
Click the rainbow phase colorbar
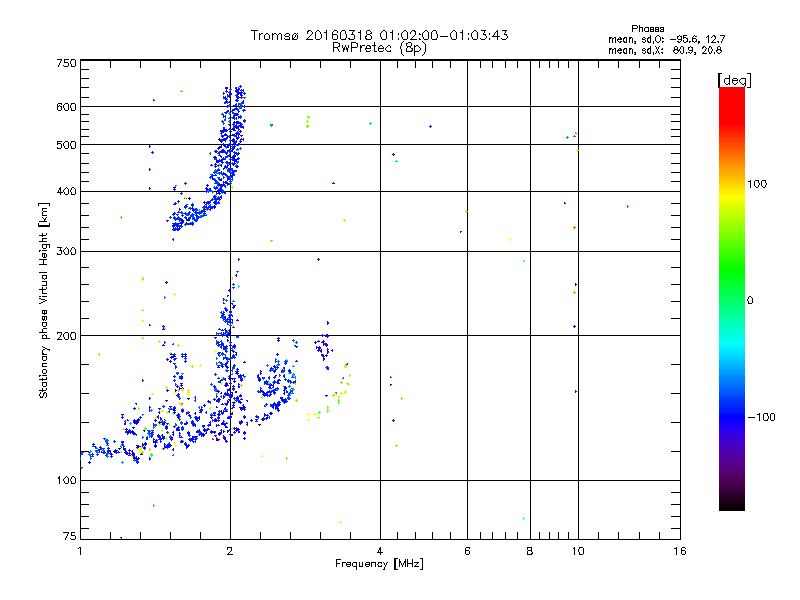[x=732, y=298]
